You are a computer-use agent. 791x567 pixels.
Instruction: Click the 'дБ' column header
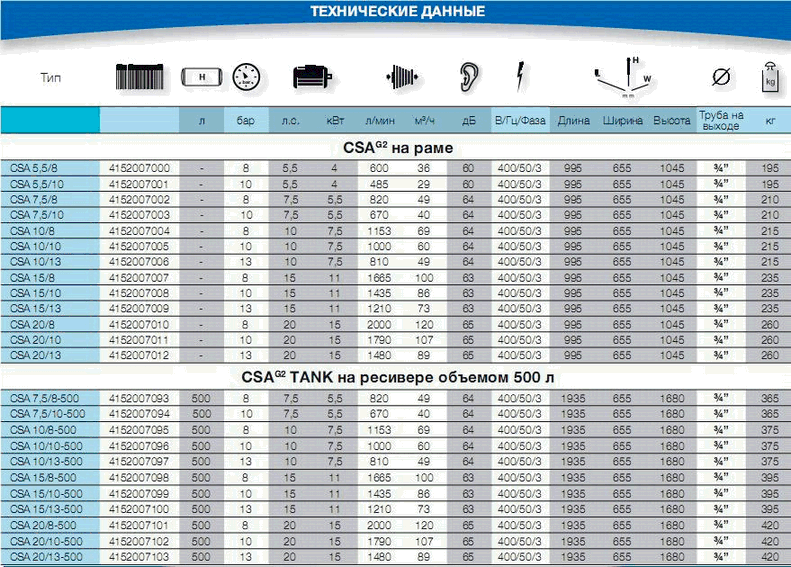469,121
